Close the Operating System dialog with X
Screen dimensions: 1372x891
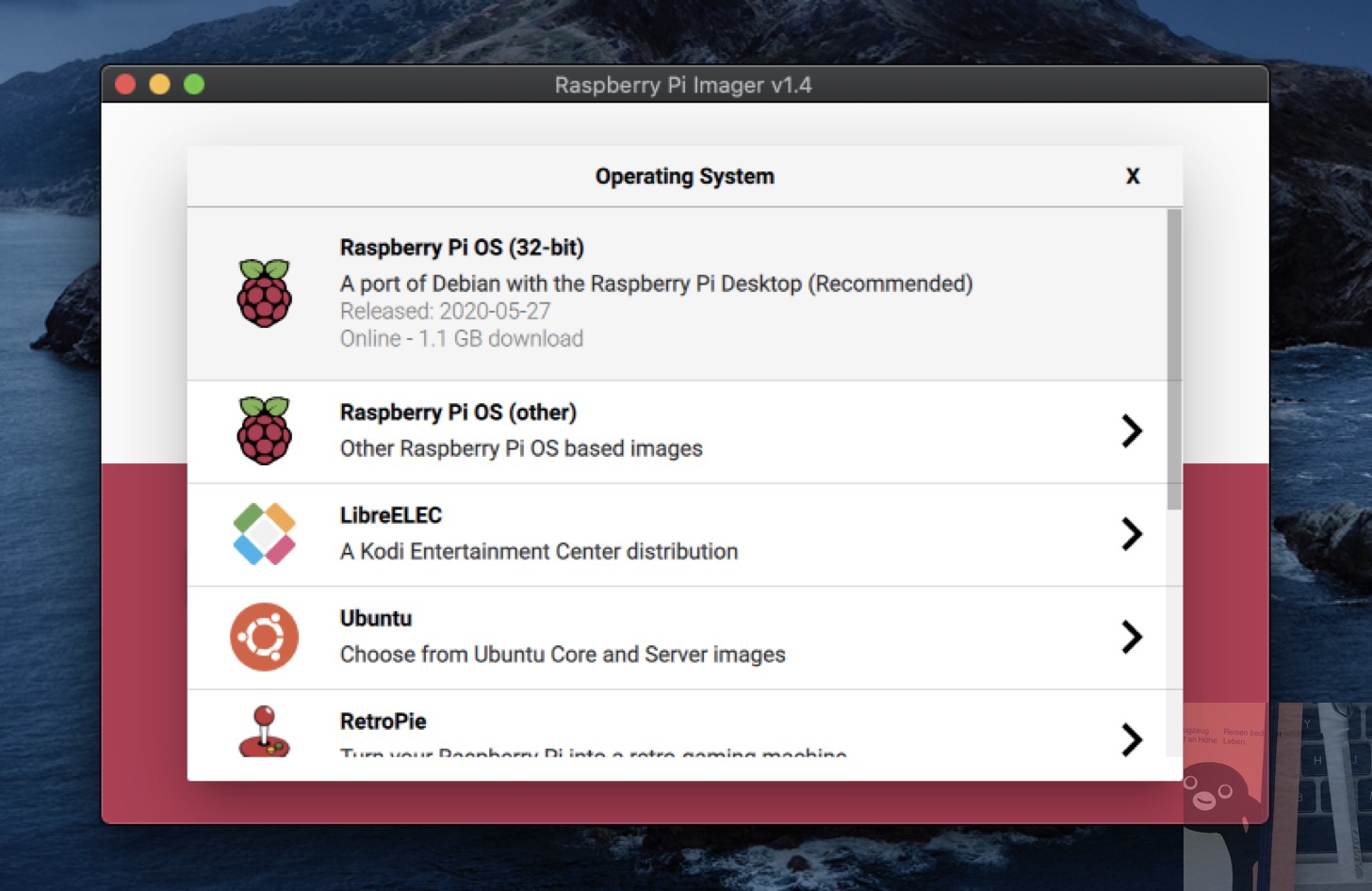tap(1133, 176)
